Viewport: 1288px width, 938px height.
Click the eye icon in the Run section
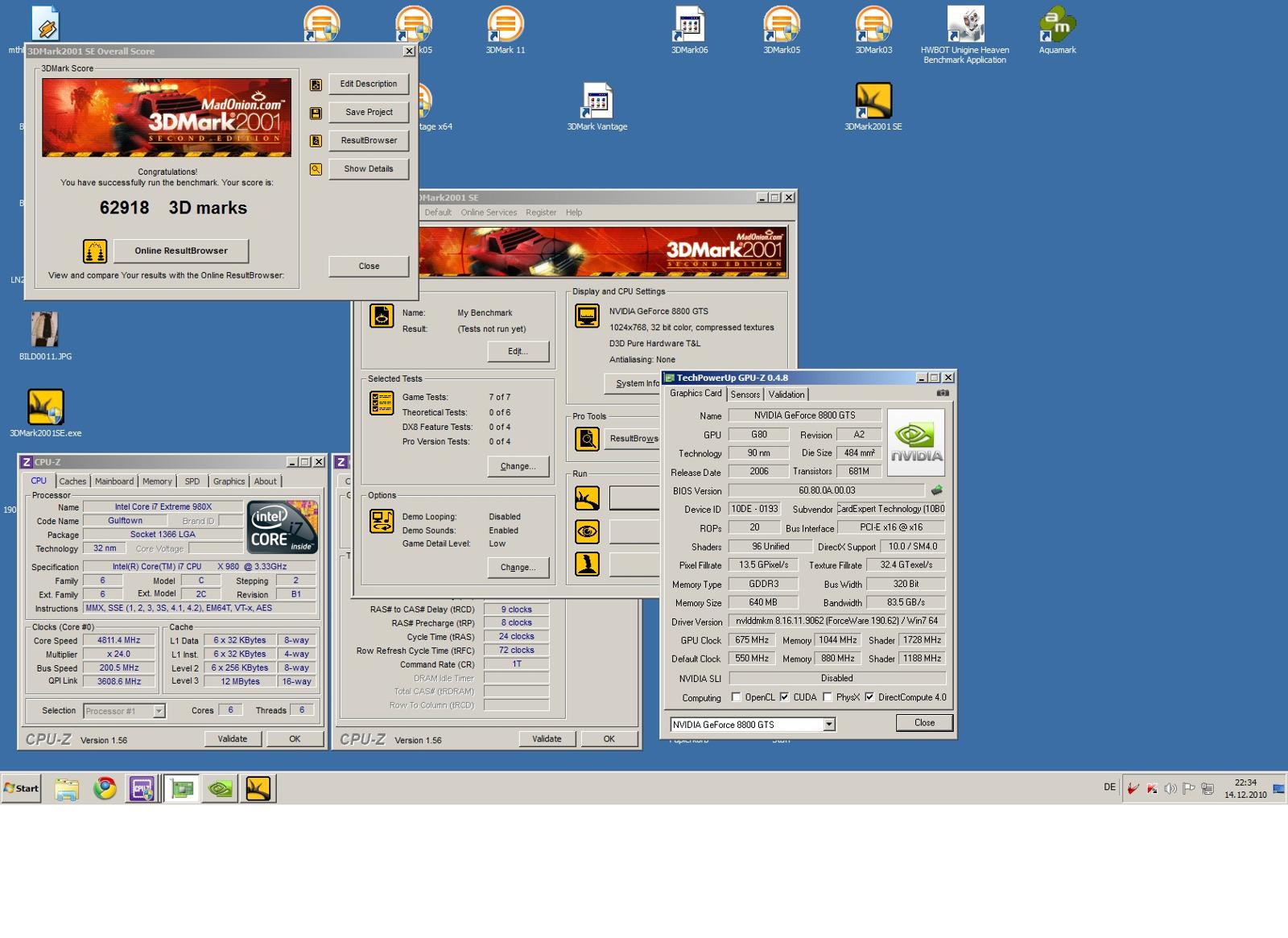point(587,531)
